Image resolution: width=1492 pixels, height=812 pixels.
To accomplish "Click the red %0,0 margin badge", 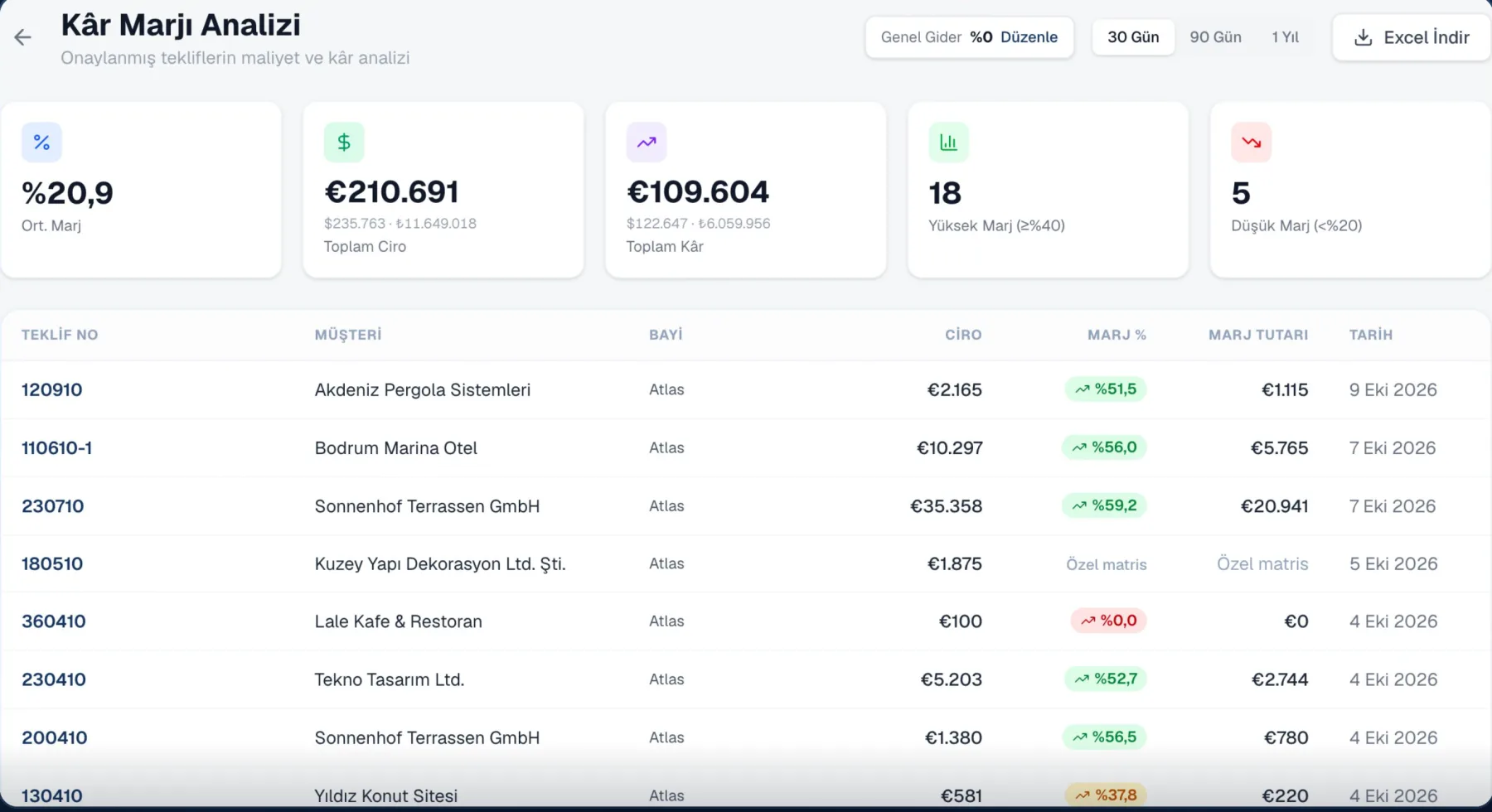I will pos(1109,621).
